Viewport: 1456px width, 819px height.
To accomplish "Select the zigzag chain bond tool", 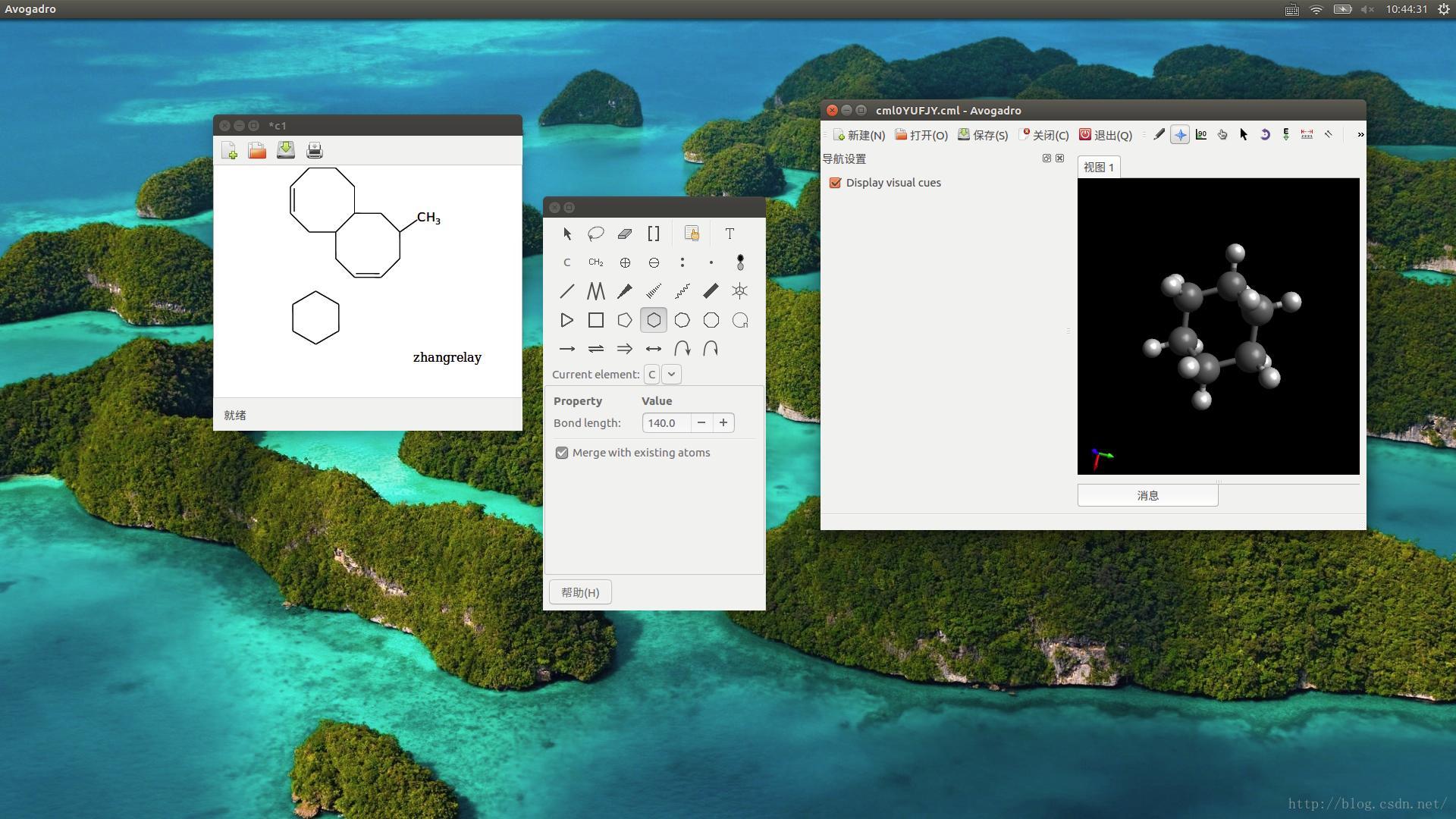I will pos(596,291).
